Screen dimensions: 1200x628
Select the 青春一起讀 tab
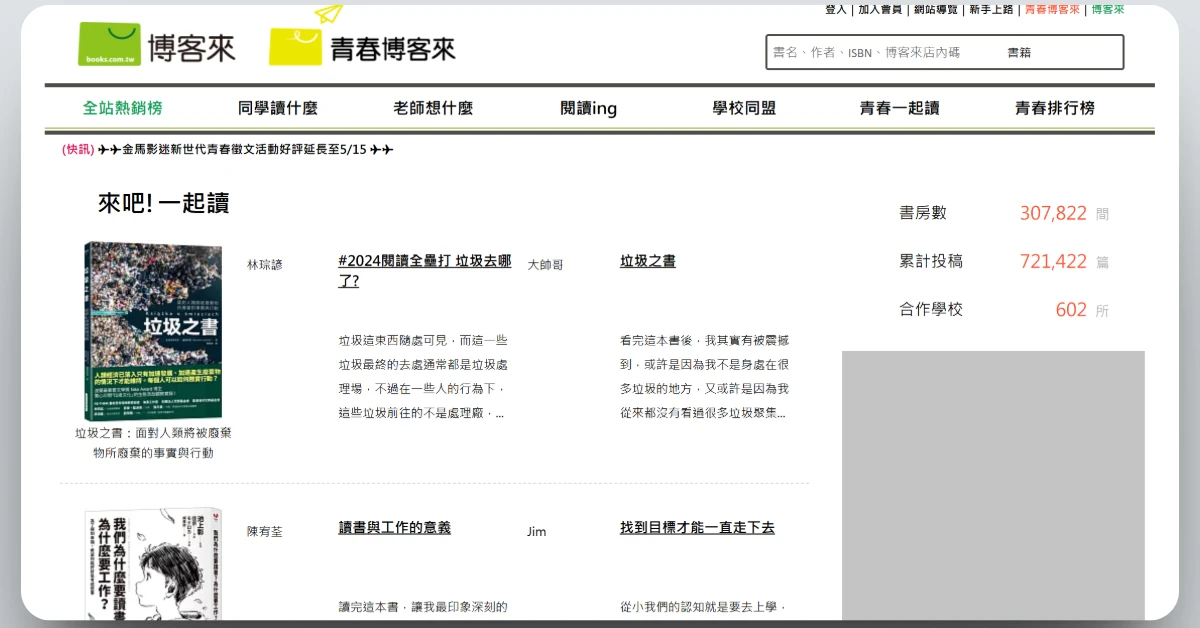point(899,108)
